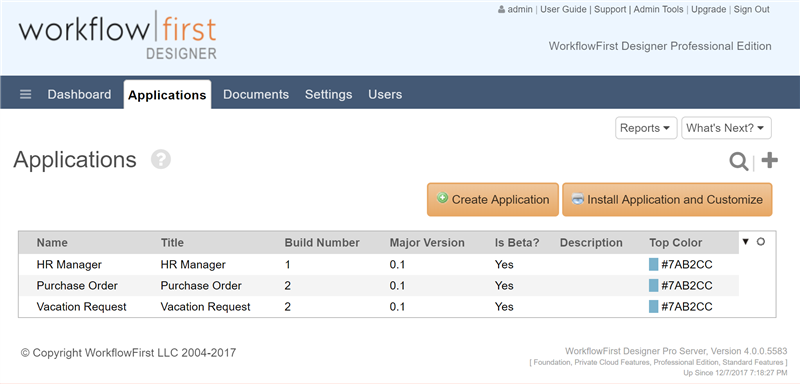Open the User Guide link
Image resolution: width=800 pixels, height=384 pixels.
(x=563, y=10)
